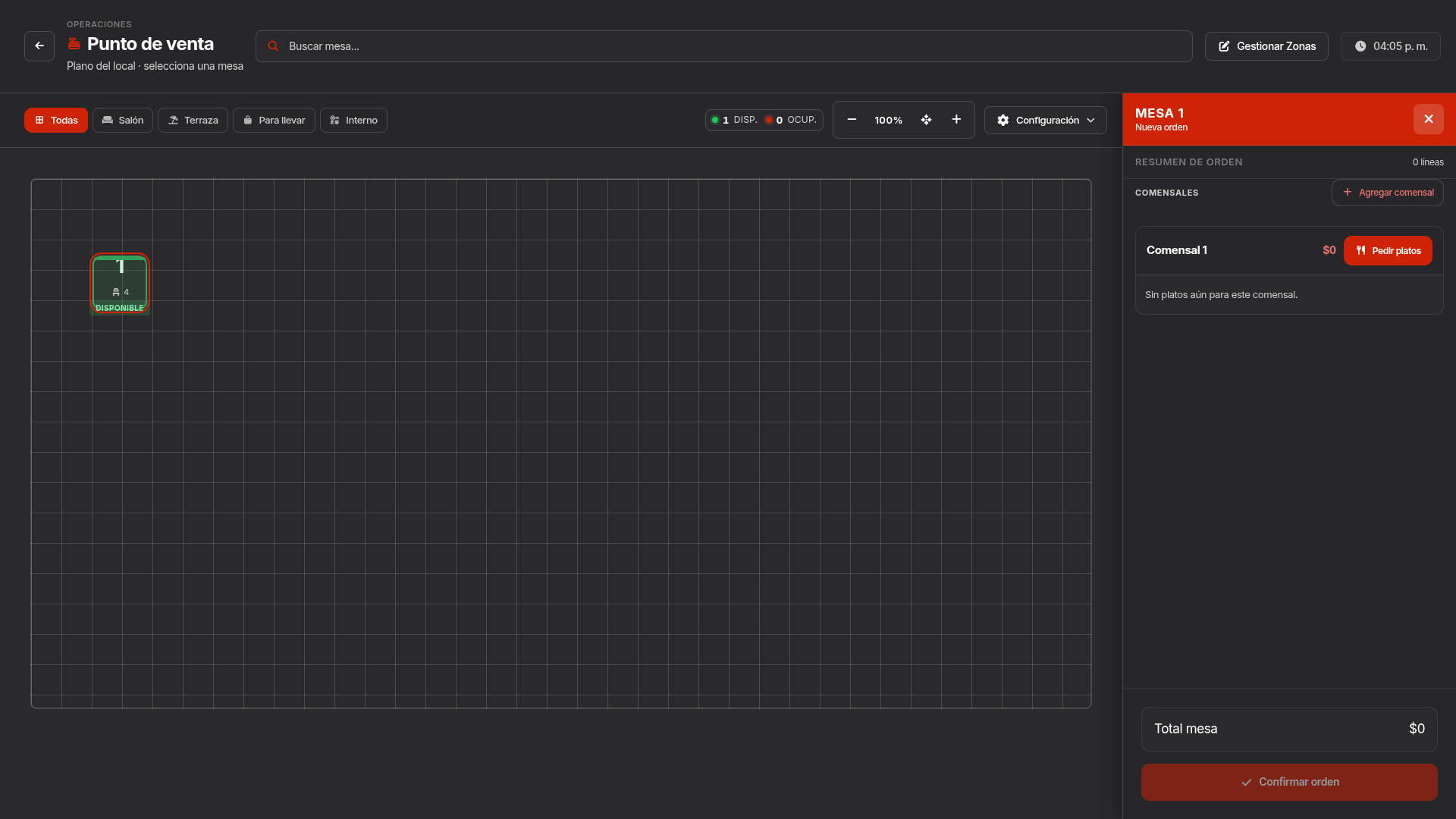This screenshot has height=819, width=1456.
Task: Click the back arrow button
Action: click(39, 46)
